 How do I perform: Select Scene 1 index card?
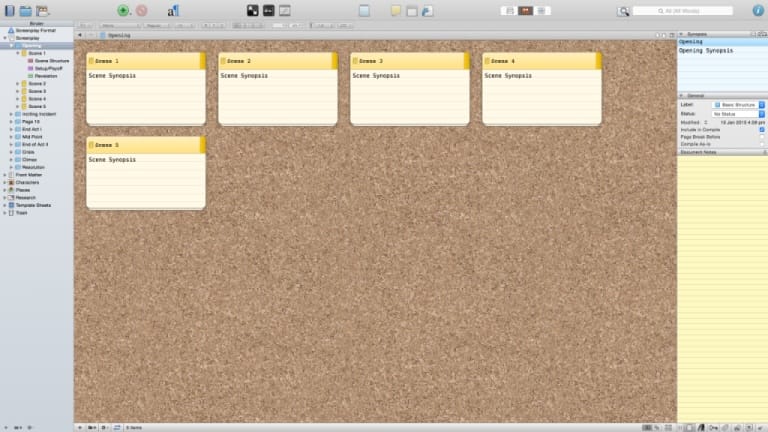[x=146, y=89]
